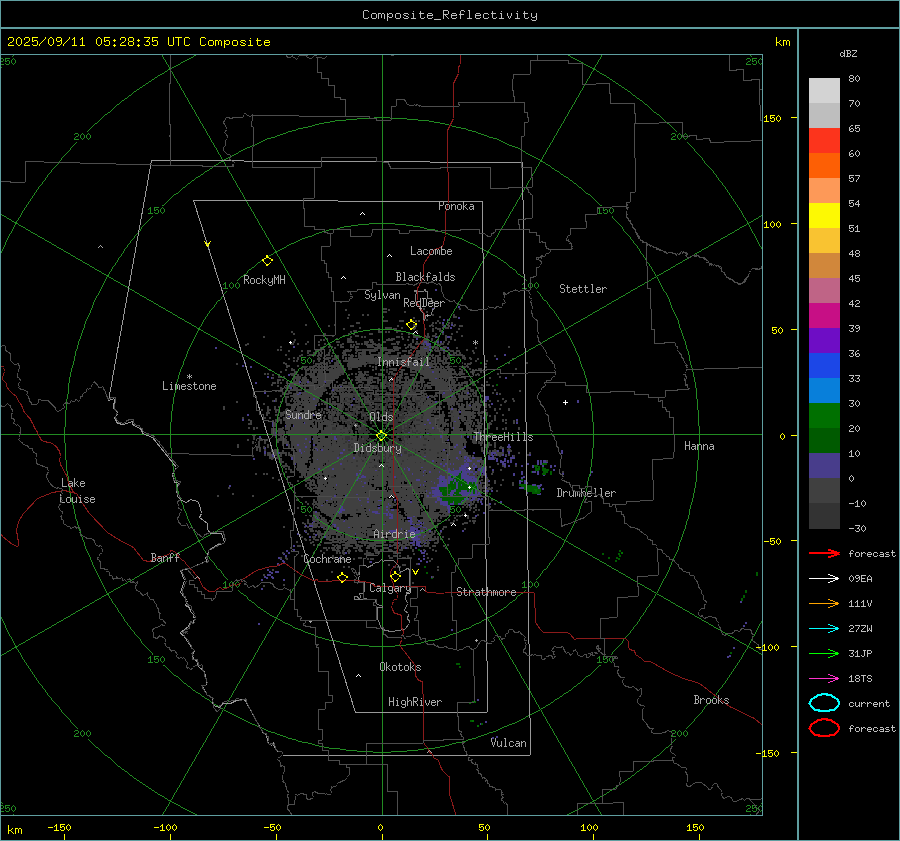900x841 pixels.
Task: Click the 18TS legend label
Action: point(860,679)
